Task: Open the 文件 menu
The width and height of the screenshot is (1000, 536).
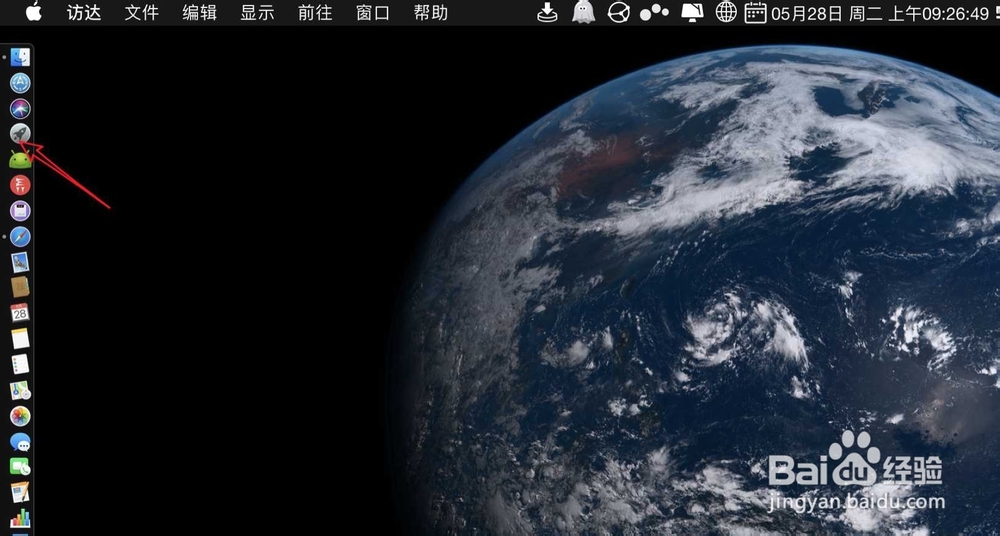Action: pos(142,13)
